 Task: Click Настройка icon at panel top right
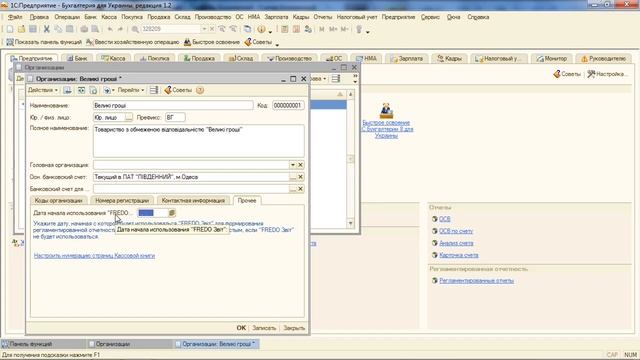tap(606, 74)
